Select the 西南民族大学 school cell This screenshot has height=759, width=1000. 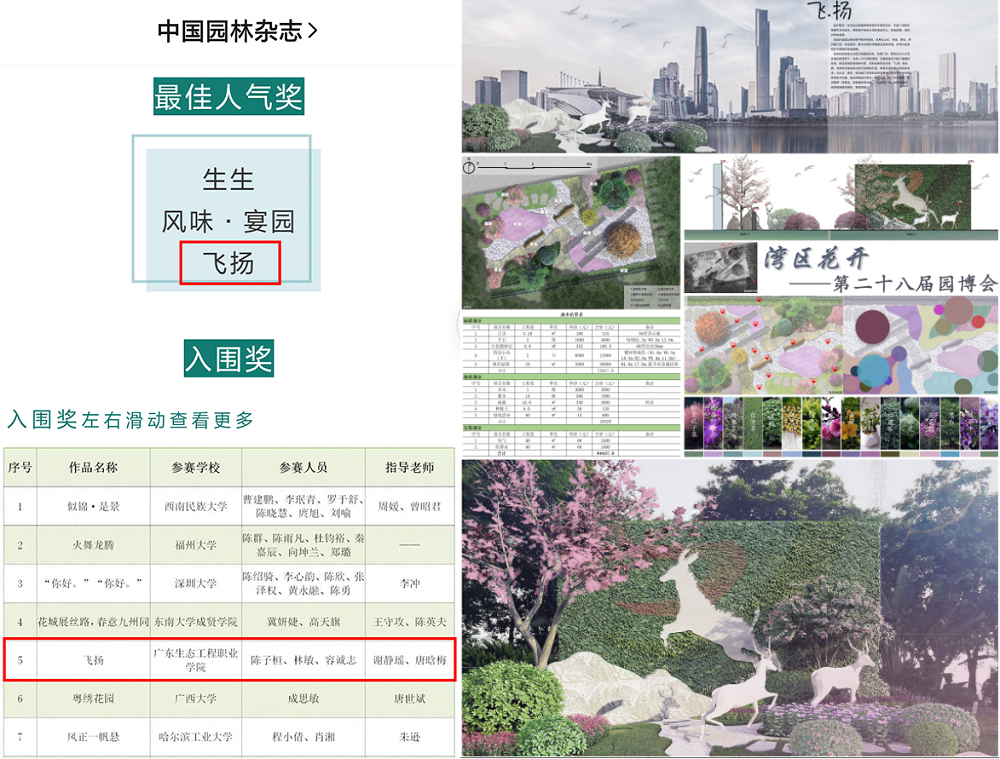pos(196,506)
